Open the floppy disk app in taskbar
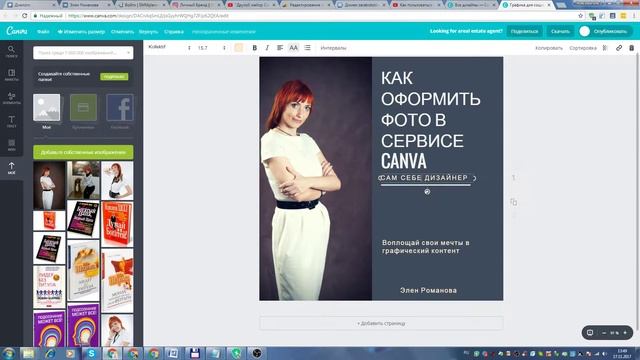This screenshot has width=640, height=360. point(195,353)
